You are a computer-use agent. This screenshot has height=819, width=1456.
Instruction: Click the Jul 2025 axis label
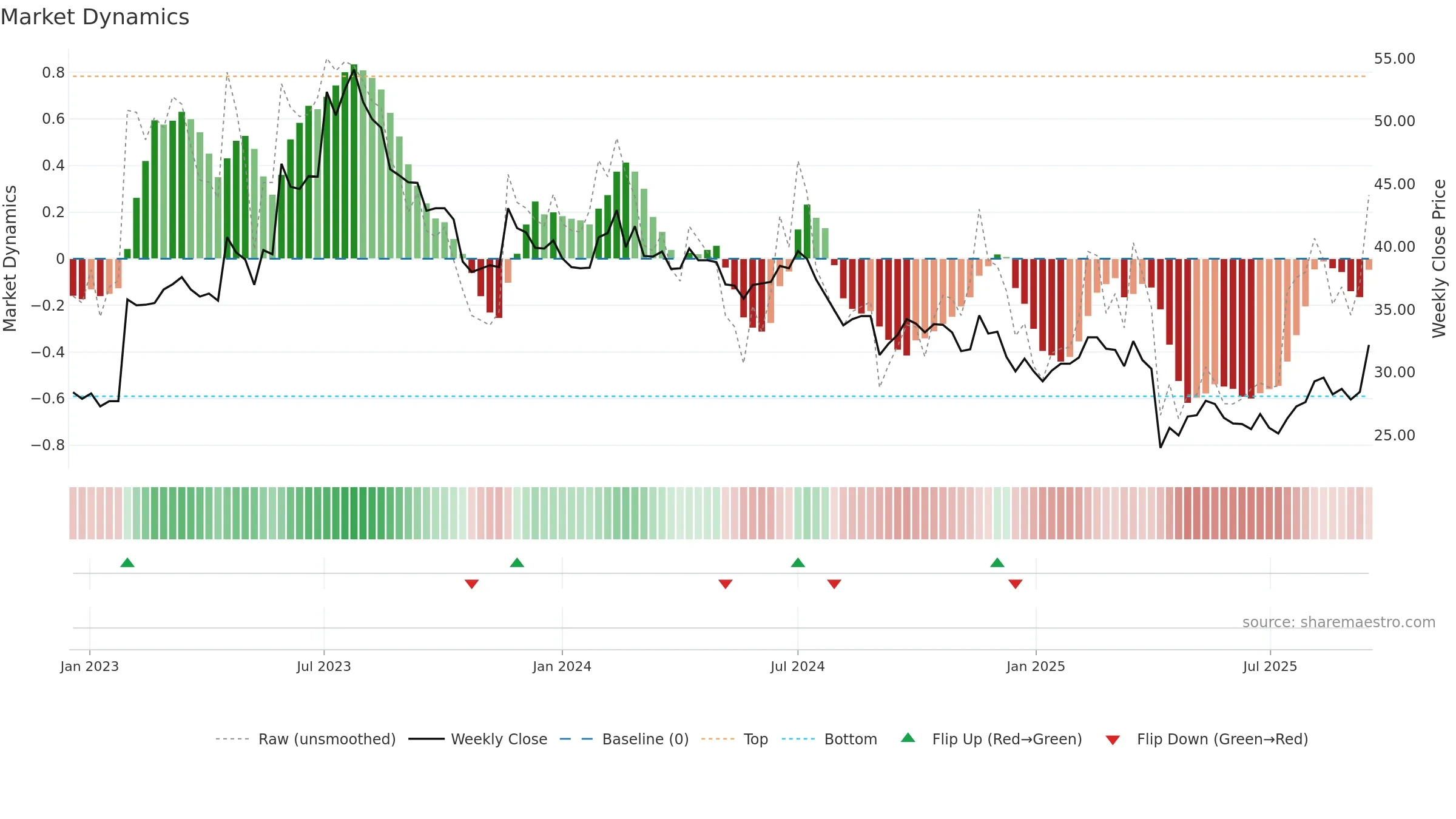(1270, 666)
